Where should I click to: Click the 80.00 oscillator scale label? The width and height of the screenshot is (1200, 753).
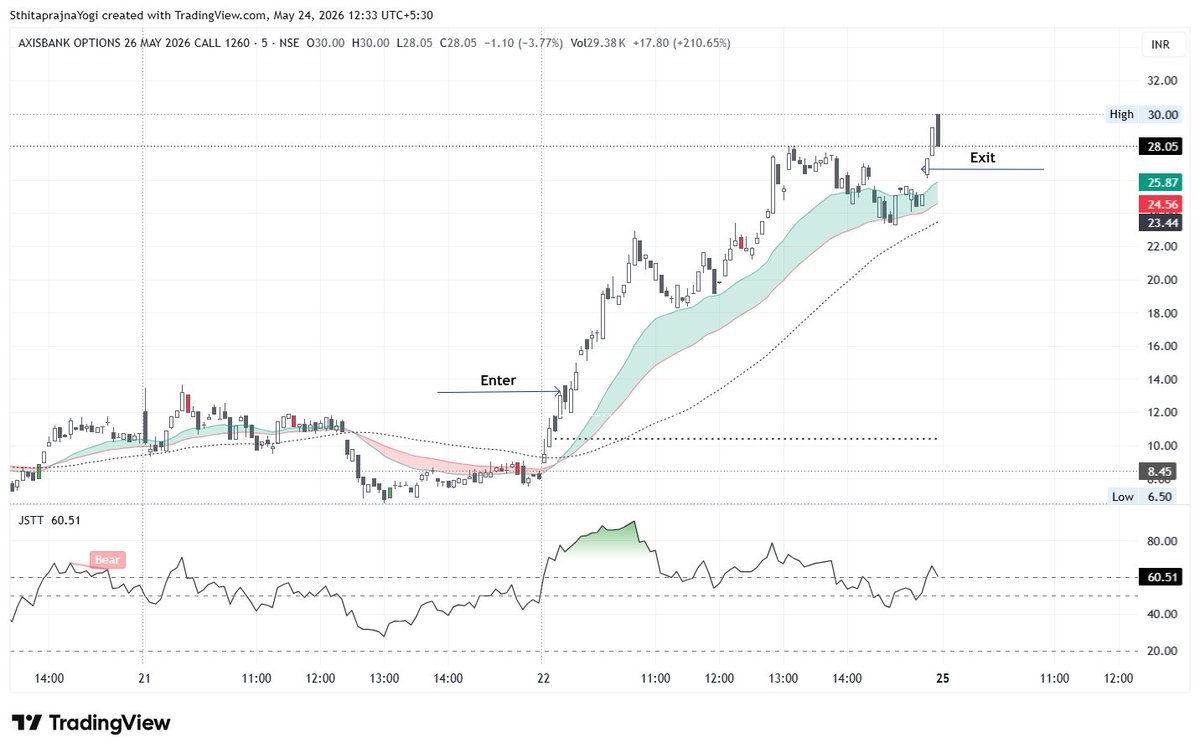[1161, 541]
